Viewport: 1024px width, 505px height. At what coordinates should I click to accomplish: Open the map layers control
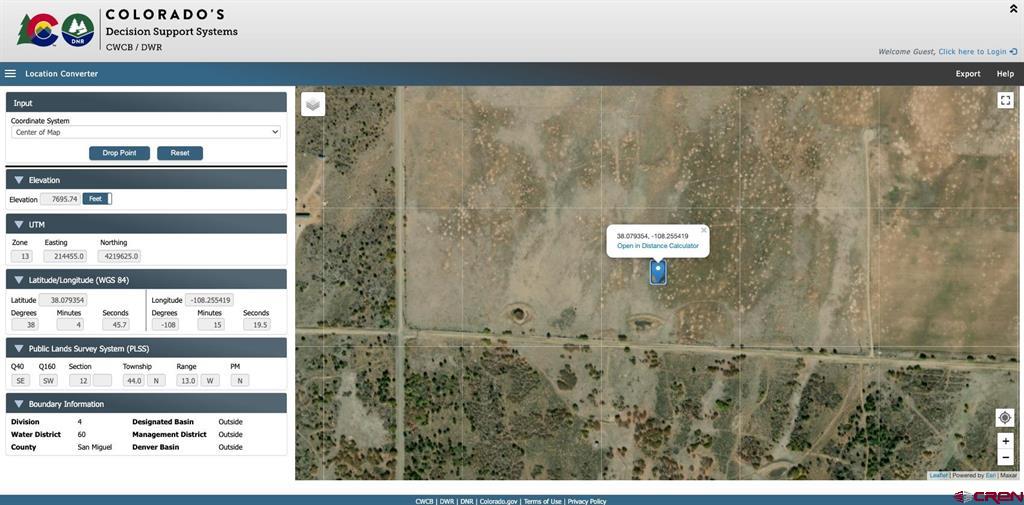point(313,104)
